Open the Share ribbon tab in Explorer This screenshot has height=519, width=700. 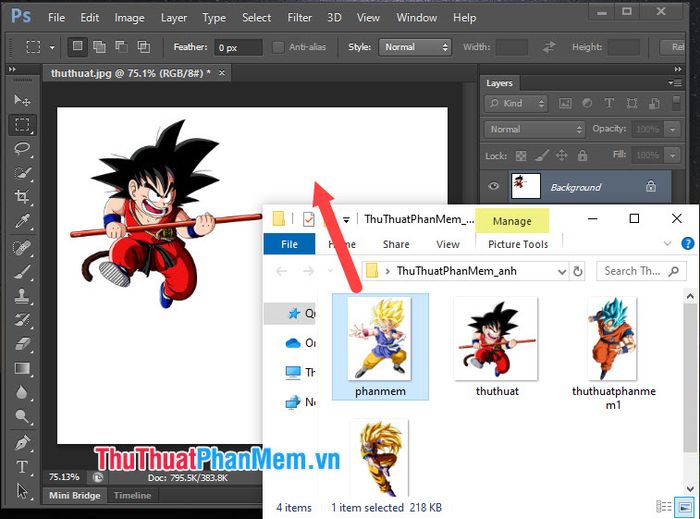[396, 244]
